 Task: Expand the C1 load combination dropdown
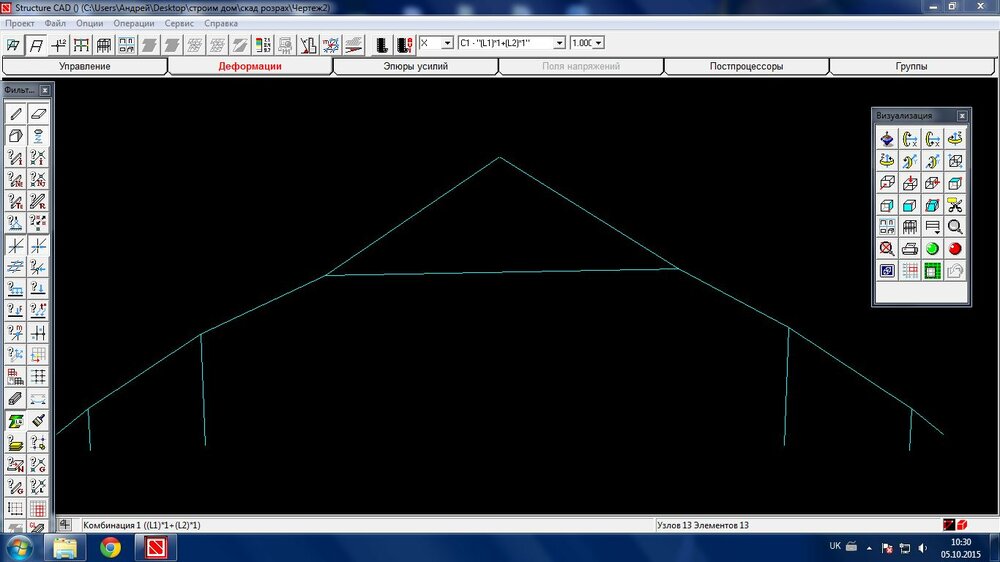559,43
